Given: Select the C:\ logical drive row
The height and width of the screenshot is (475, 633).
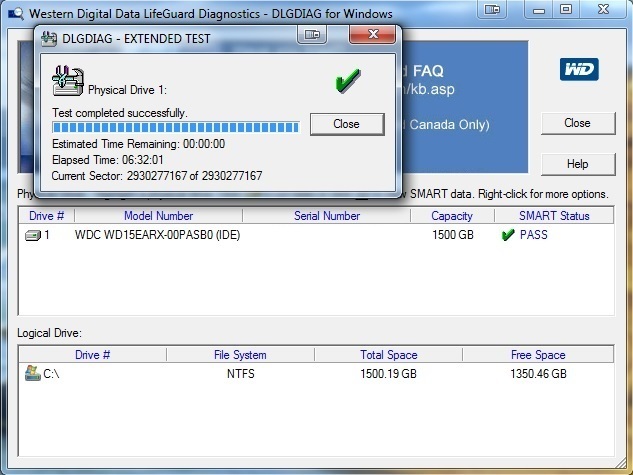Looking at the screenshot, I should pyautogui.click(x=316, y=374).
